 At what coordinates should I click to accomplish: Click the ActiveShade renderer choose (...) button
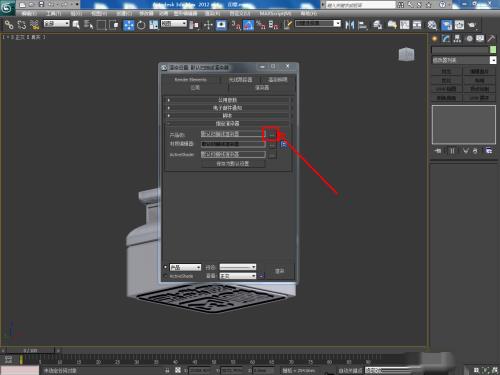(272, 155)
